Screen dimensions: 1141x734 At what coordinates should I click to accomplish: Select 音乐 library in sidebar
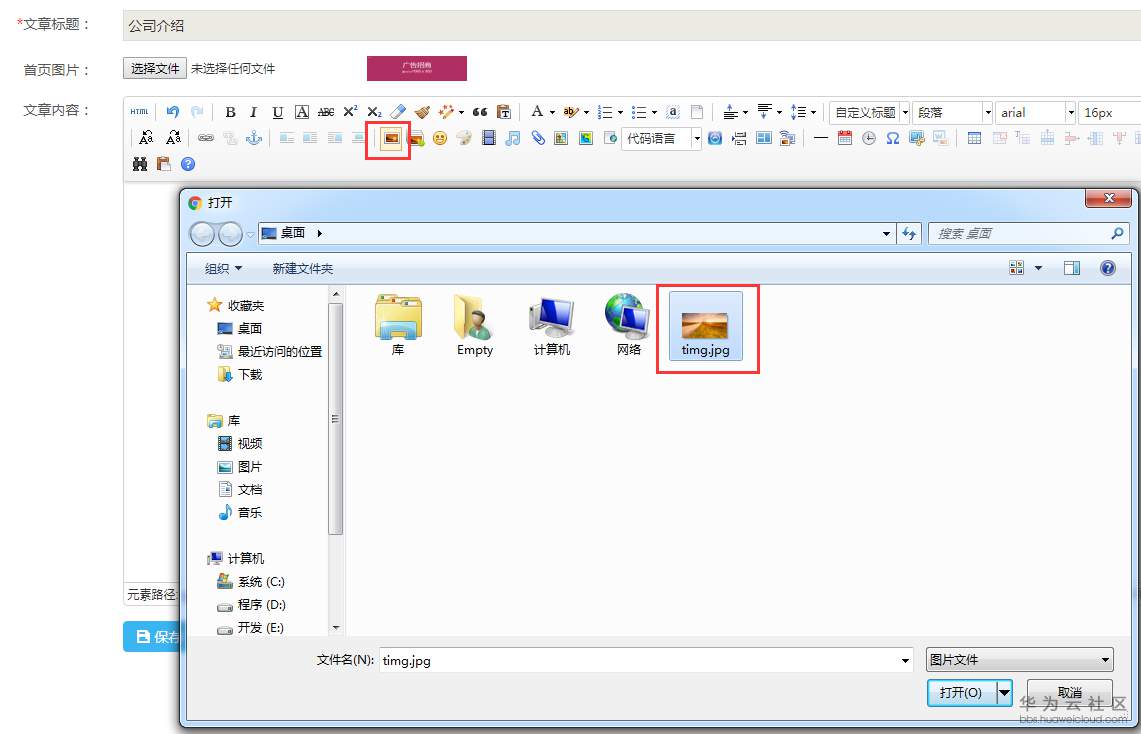click(x=240, y=513)
